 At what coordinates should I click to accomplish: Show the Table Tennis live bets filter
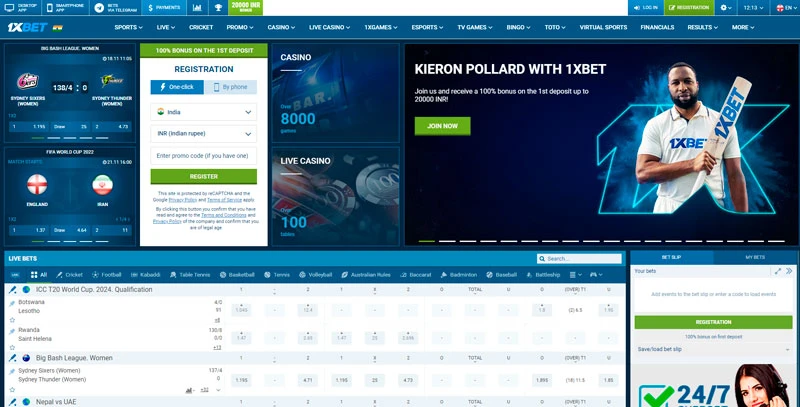click(190, 274)
